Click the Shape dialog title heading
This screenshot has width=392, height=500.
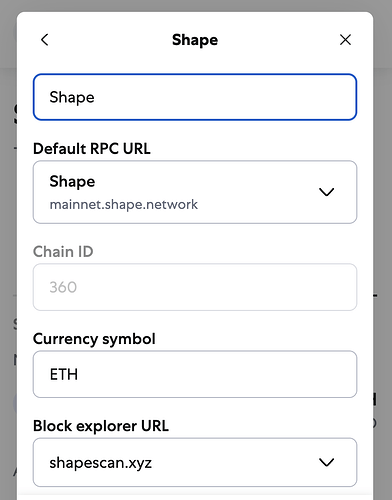tap(195, 40)
